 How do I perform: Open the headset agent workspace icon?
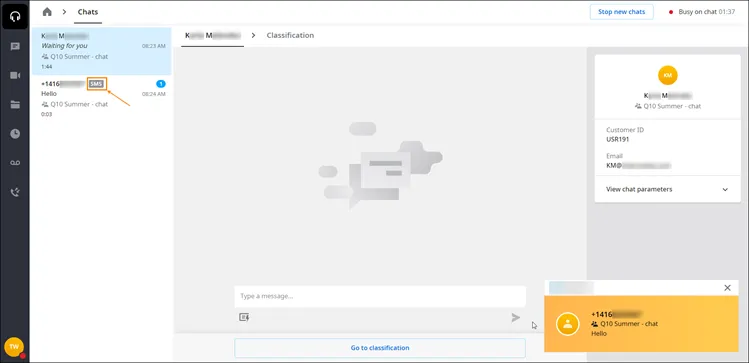tap(15, 17)
